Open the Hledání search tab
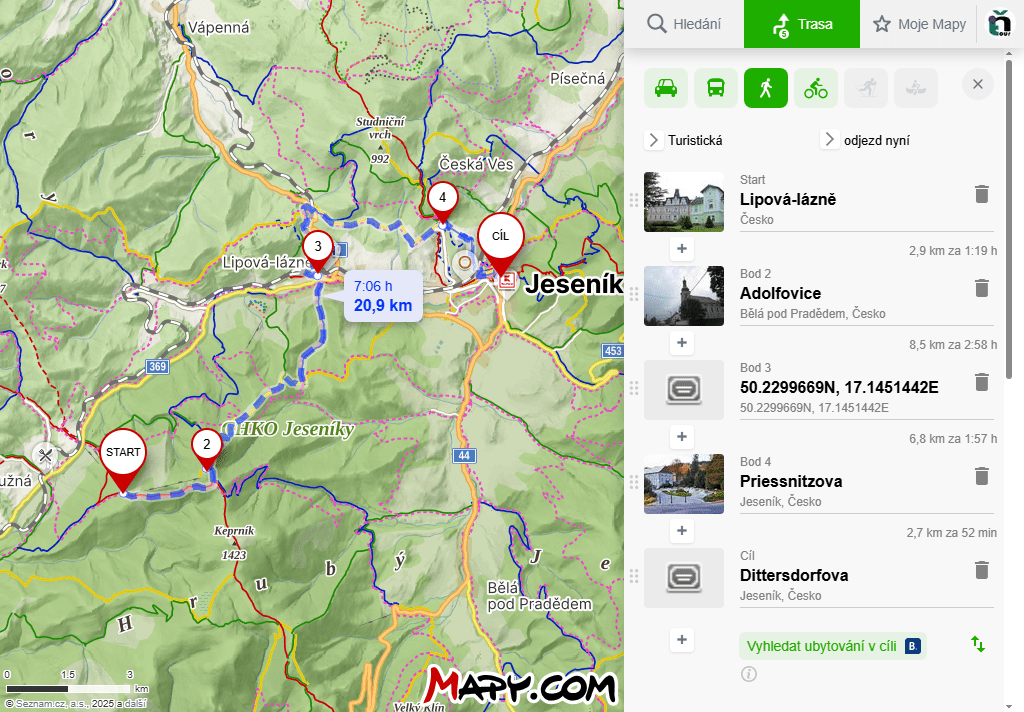 (684, 24)
